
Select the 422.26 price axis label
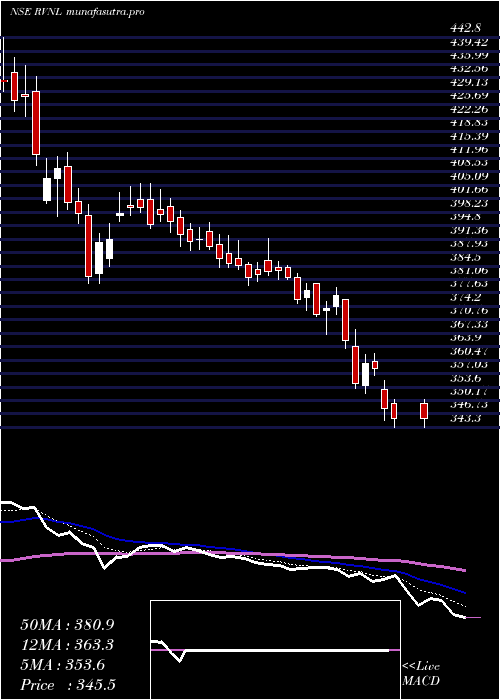469,109
